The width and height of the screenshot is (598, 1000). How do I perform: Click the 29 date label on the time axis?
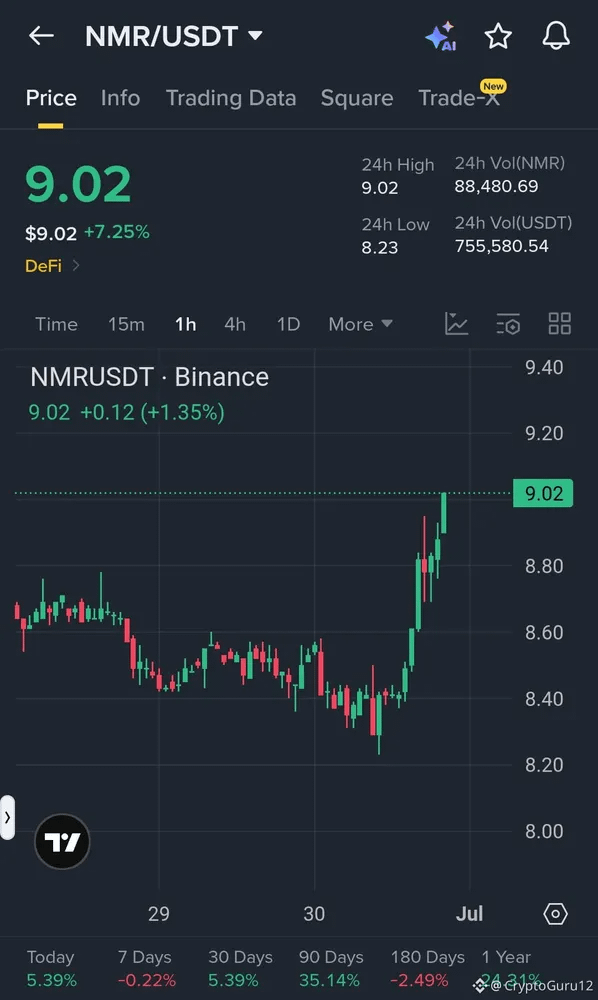point(159,914)
